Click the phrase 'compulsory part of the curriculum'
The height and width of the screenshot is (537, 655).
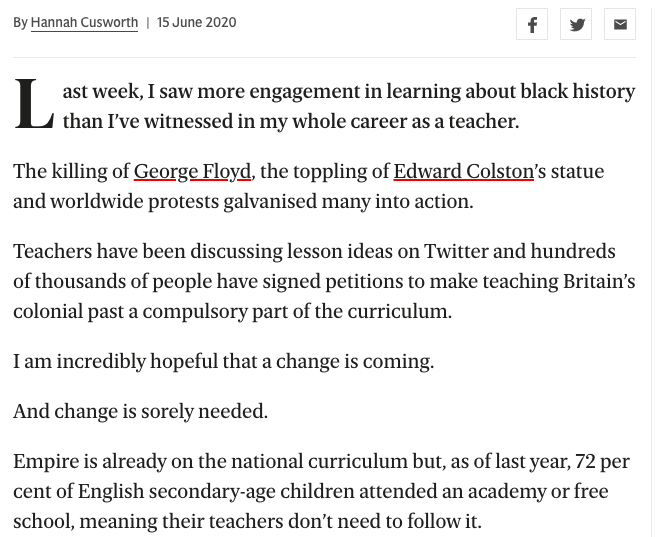(x=297, y=312)
